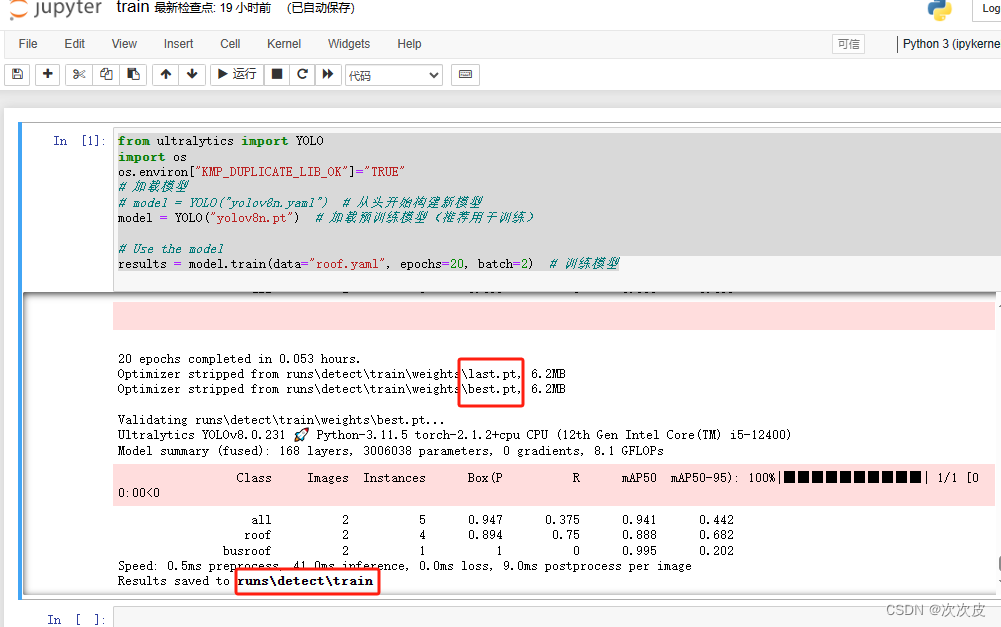Click the last checkpoint status text
This screenshot has width=1001, height=627.
click(213, 8)
